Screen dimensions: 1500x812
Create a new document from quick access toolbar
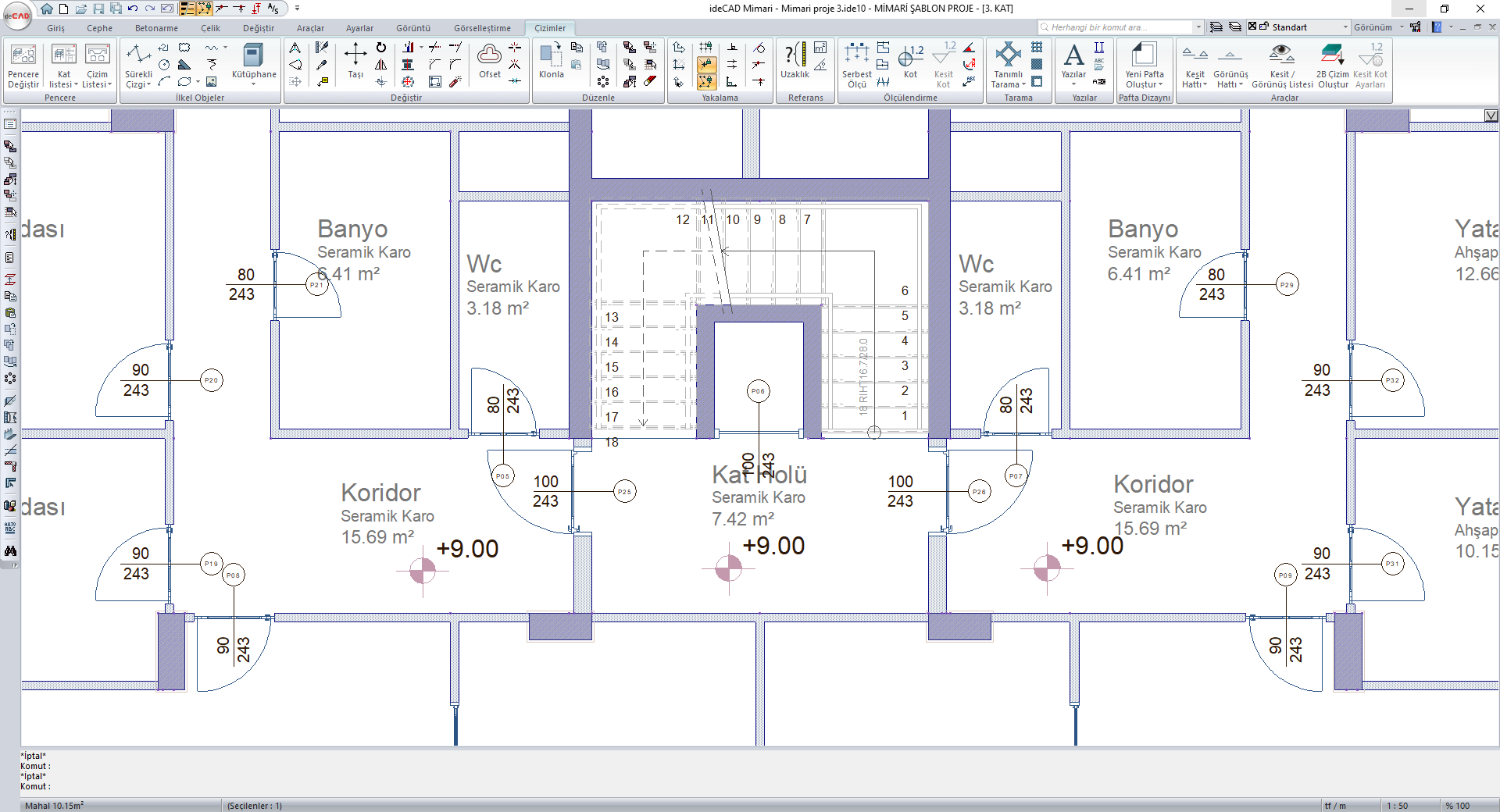pos(63,9)
